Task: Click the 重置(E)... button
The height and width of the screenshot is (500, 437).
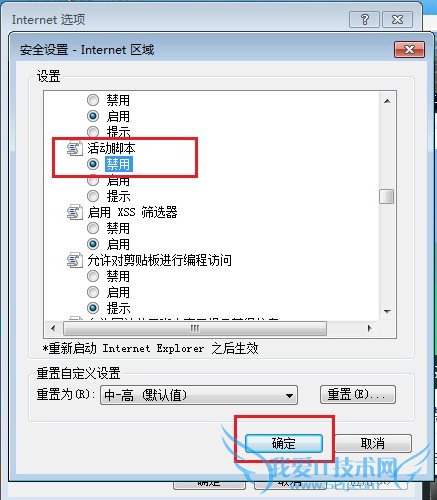Action: pos(358,395)
